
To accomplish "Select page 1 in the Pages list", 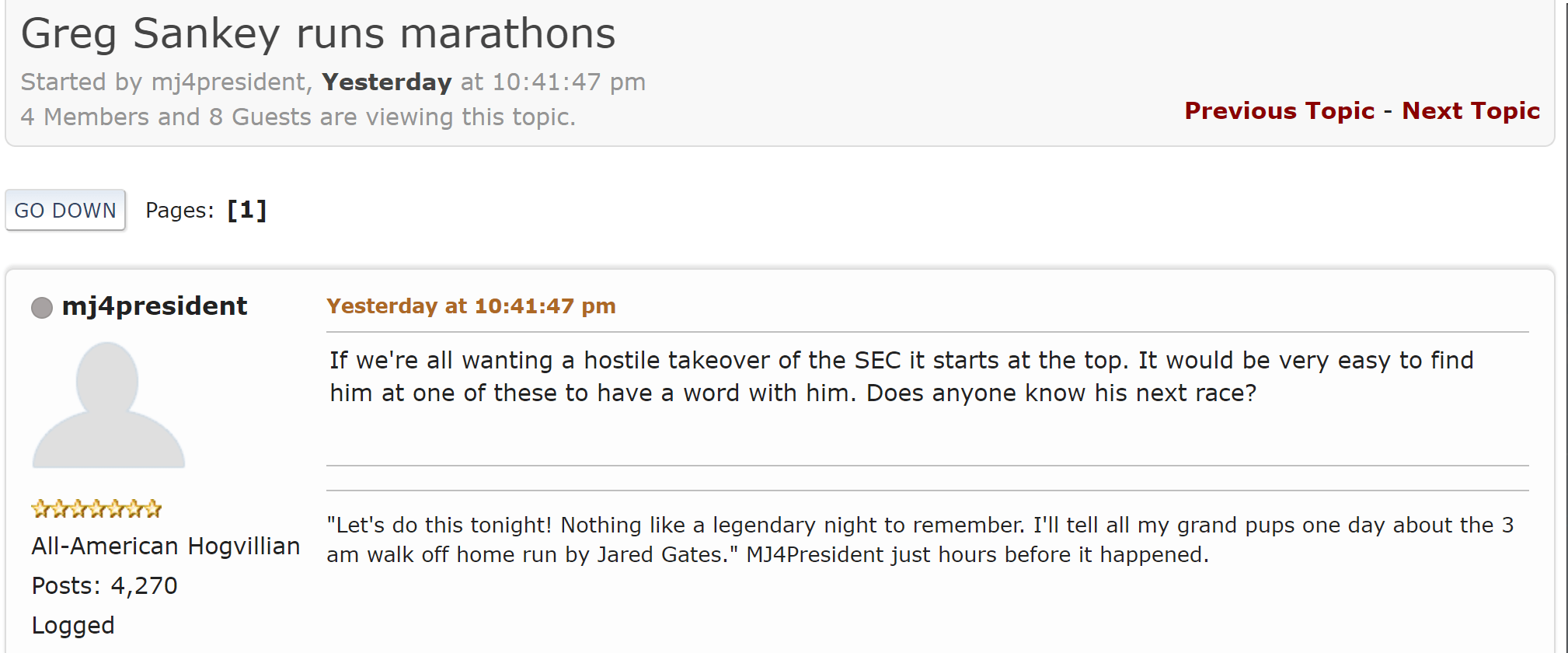I will tap(246, 210).
